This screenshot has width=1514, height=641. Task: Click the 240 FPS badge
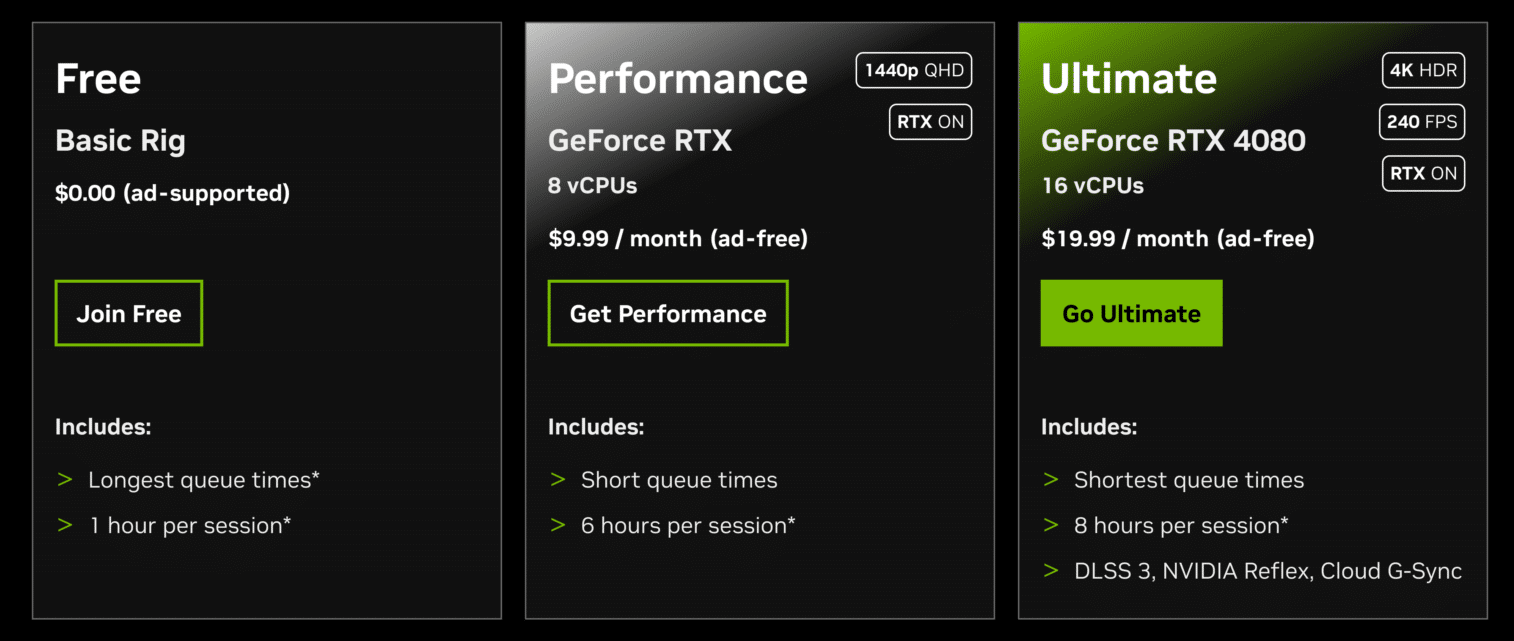click(x=1422, y=122)
